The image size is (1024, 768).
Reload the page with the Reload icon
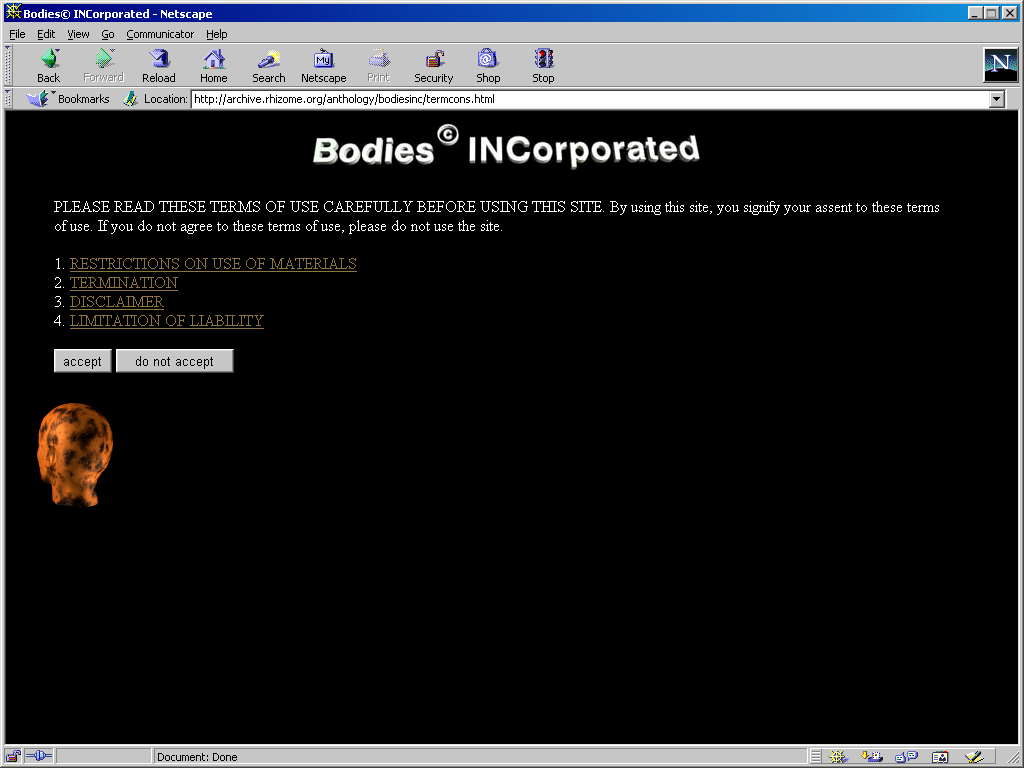[159, 59]
